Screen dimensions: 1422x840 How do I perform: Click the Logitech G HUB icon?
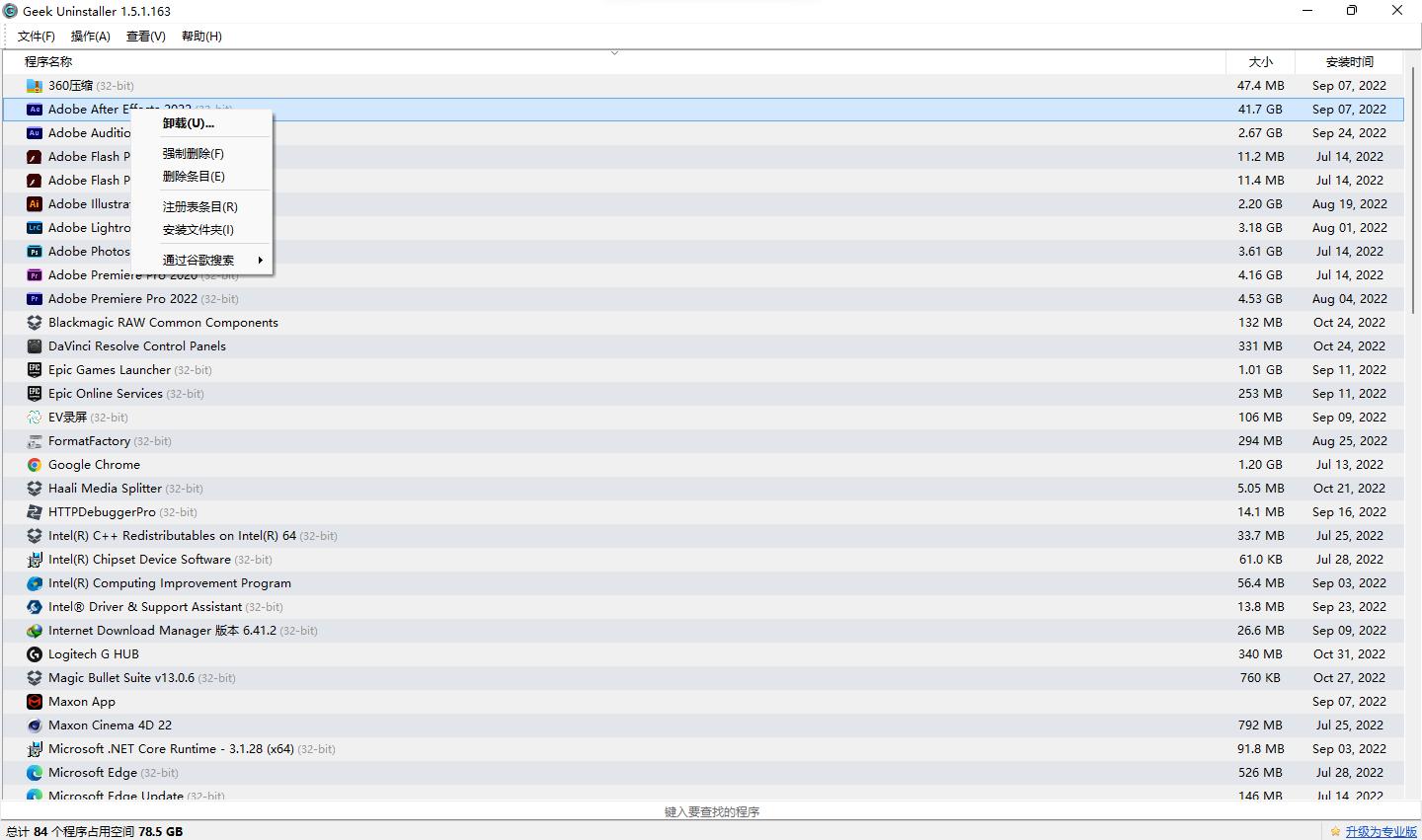pos(35,654)
